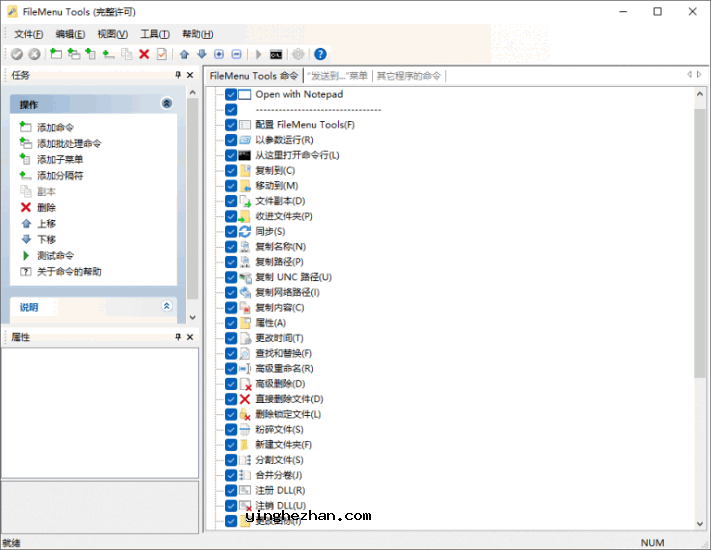Collapse the 操作 section chevron

click(167, 103)
